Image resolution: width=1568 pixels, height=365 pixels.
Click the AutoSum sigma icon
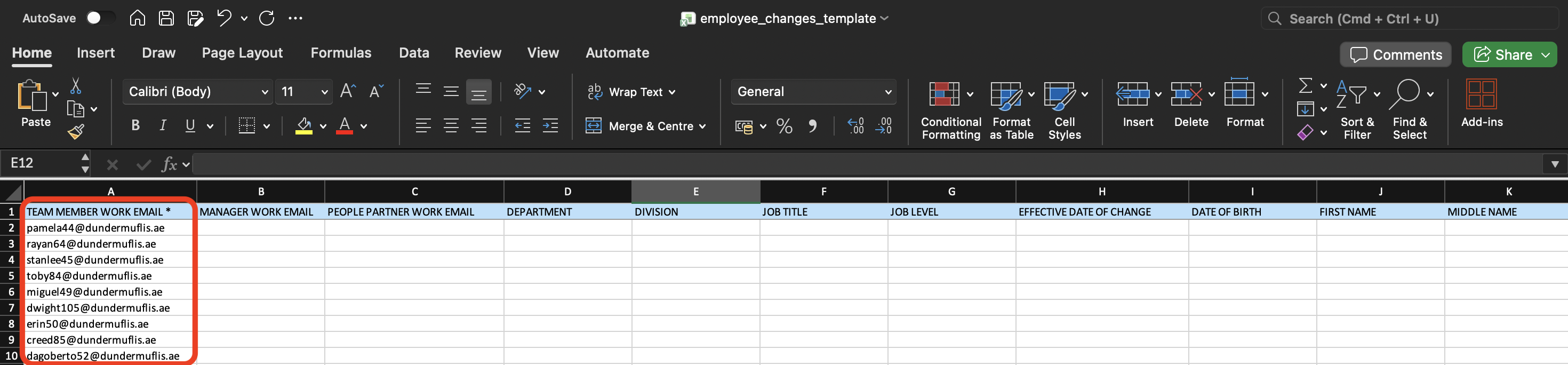tap(1305, 85)
